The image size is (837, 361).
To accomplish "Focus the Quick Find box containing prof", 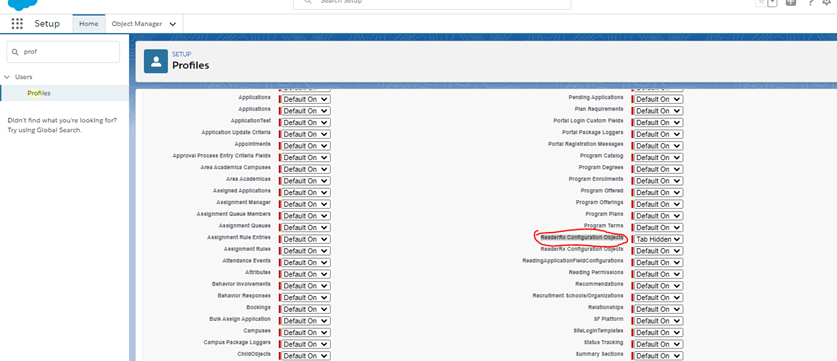I will pos(63,52).
